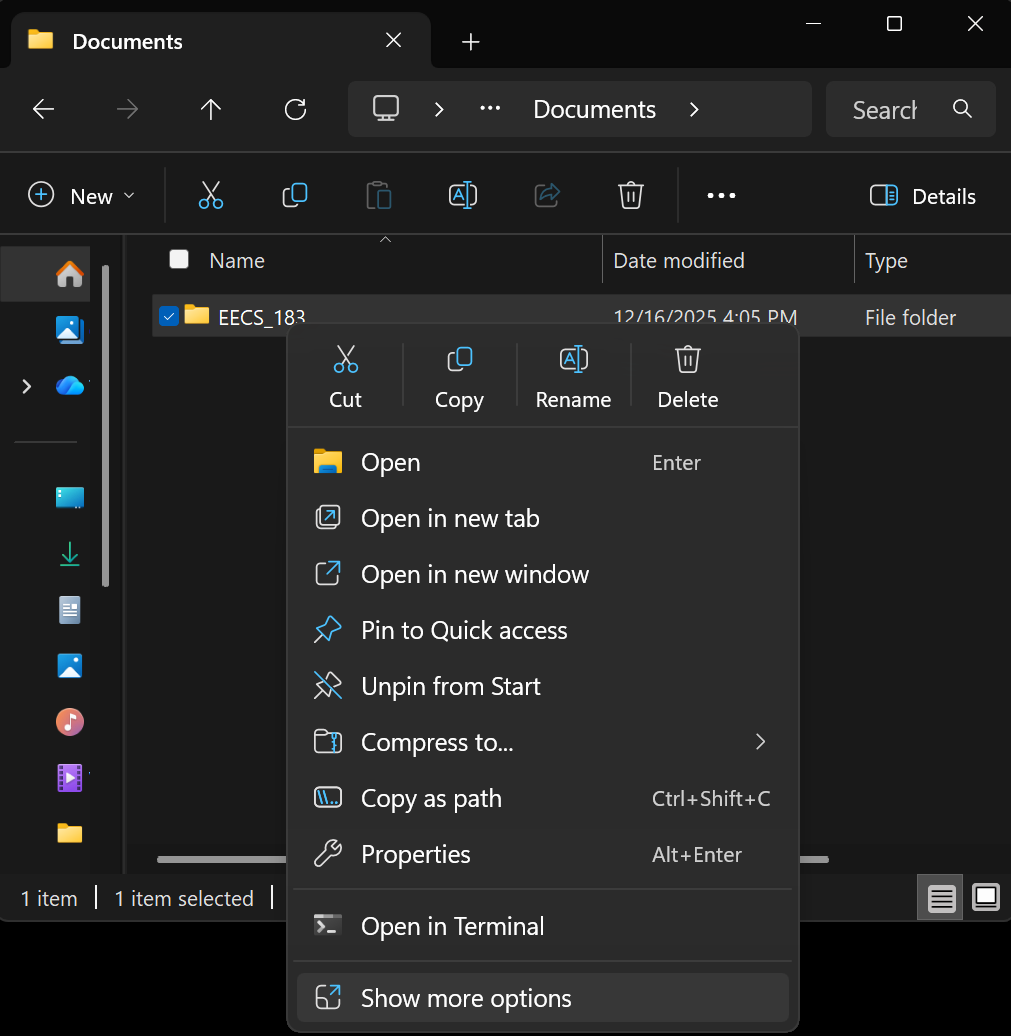Click the sidebar vertical scrollbar
The image size is (1011, 1036).
(x=105, y=426)
